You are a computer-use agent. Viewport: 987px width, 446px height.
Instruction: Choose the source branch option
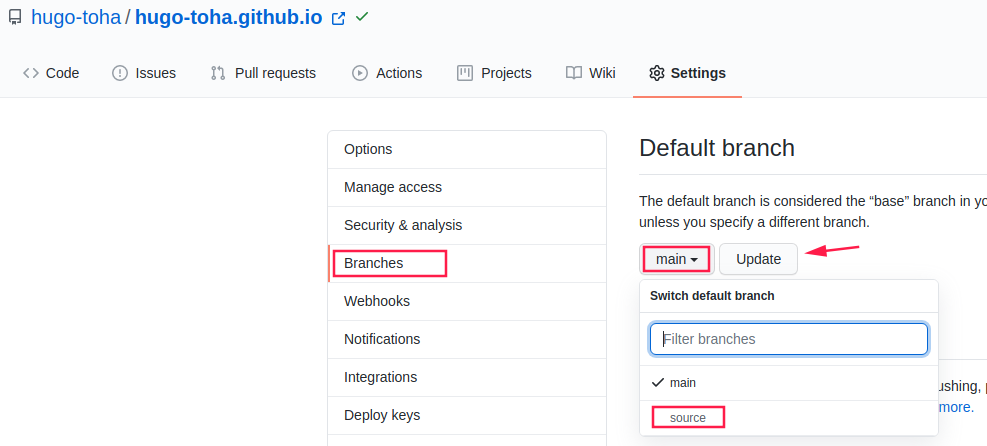click(789, 418)
